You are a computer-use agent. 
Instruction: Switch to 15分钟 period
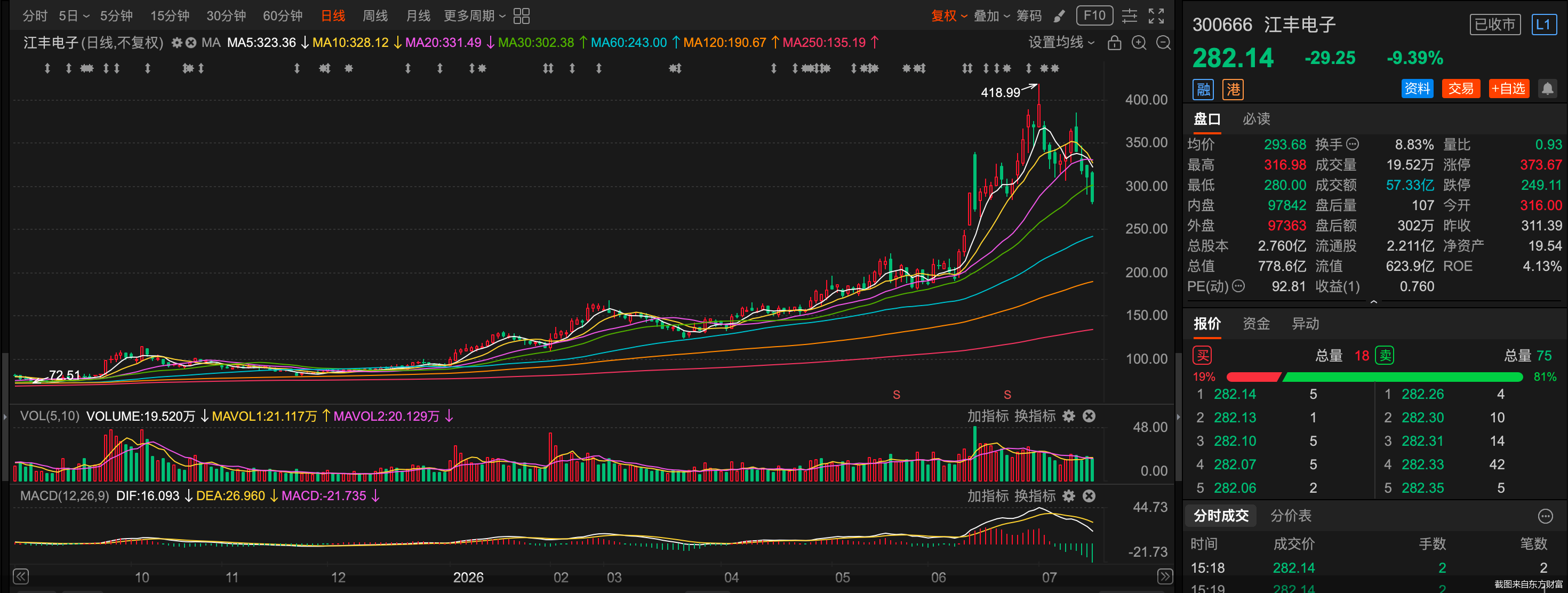pos(170,16)
